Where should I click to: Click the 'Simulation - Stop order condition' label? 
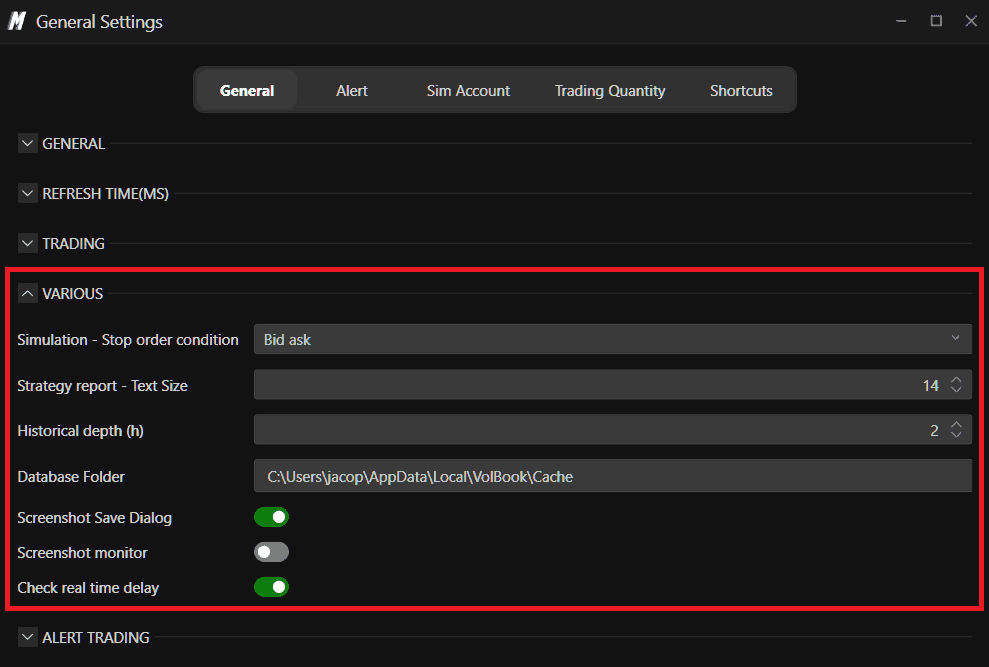[128, 339]
